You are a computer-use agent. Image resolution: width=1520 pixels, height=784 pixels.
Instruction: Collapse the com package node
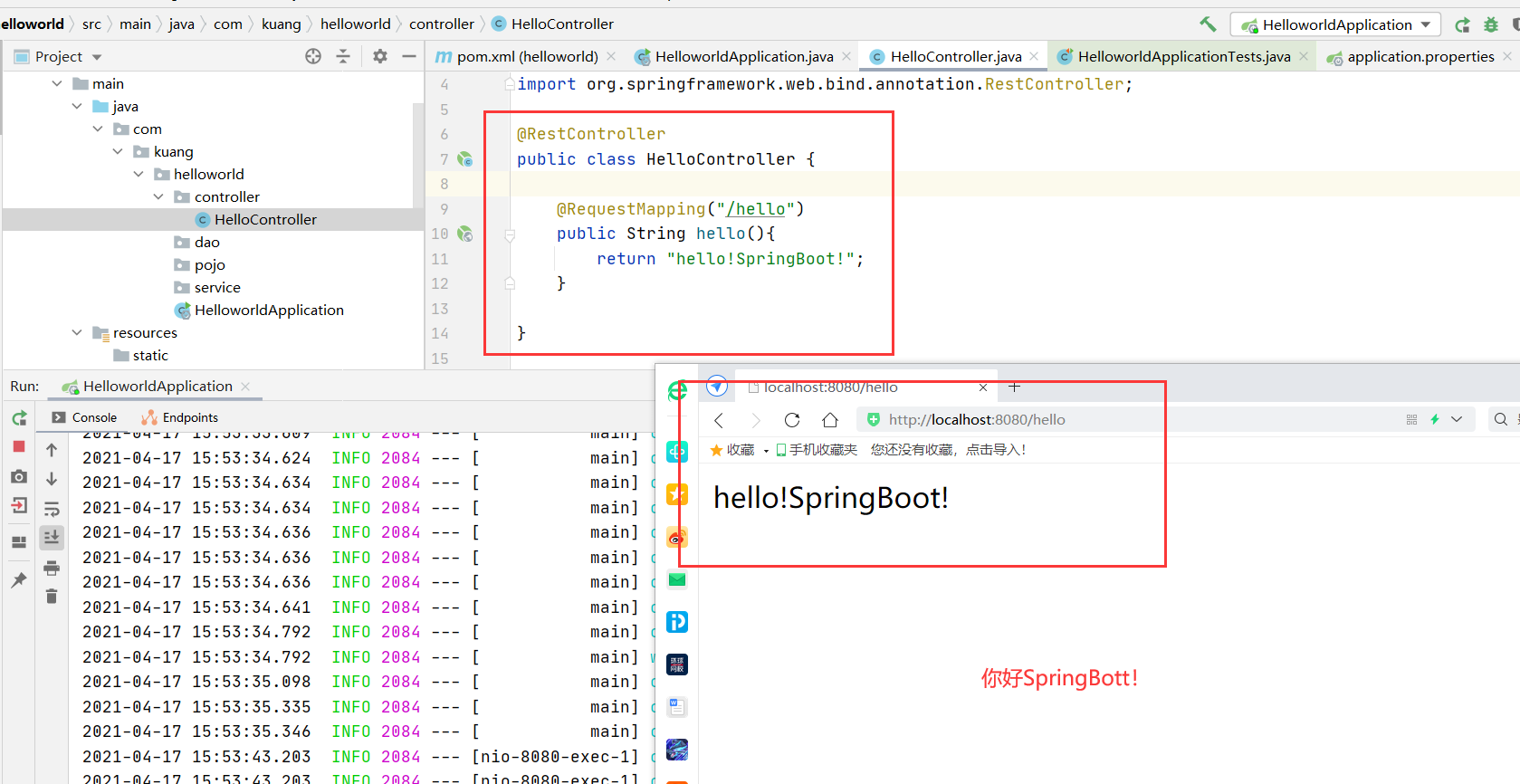pos(98,129)
